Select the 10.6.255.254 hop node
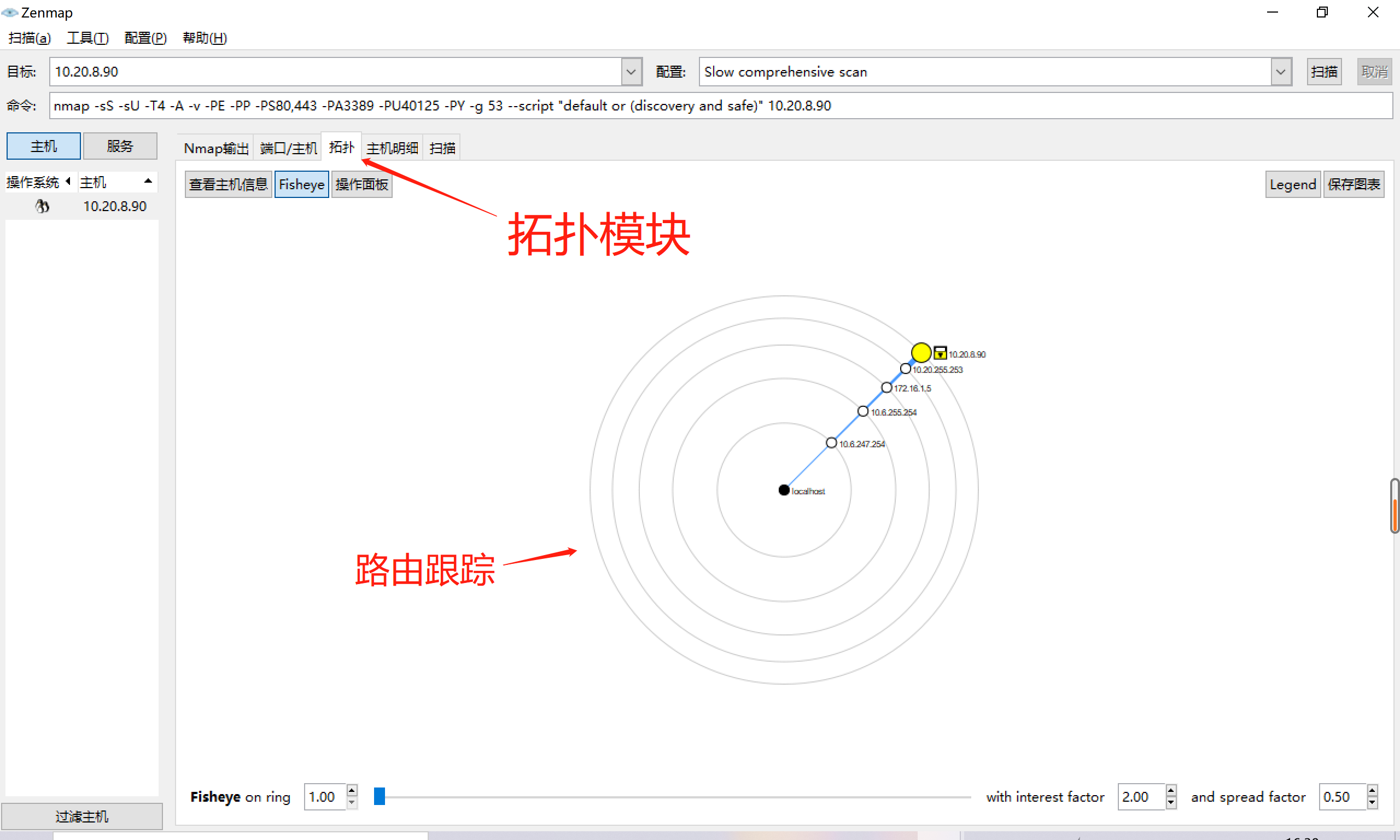This screenshot has height=840, width=1400. click(x=862, y=411)
